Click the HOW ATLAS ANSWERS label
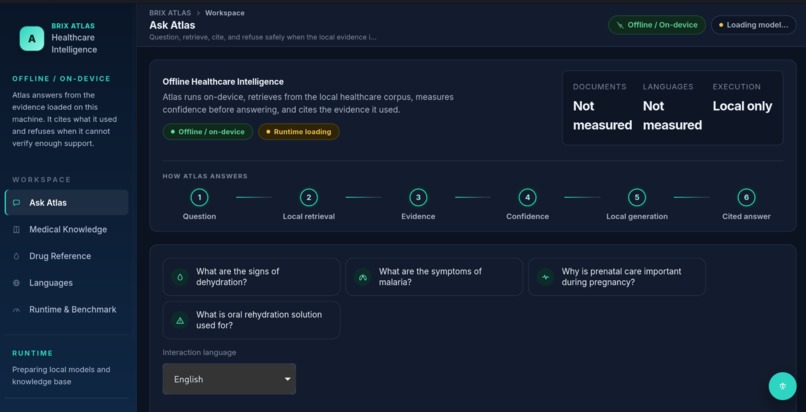Screen dimensions: 806x412 pyautogui.click(x=205, y=176)
